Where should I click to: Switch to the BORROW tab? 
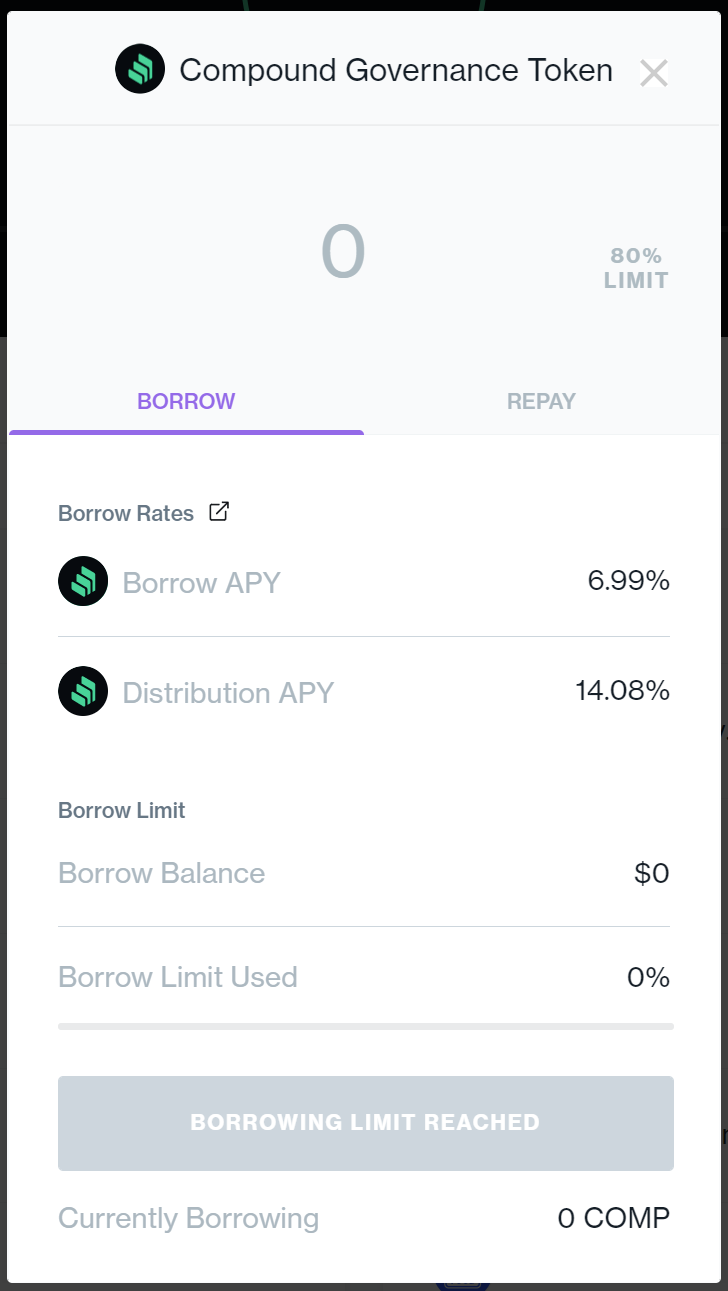point(186,402)
